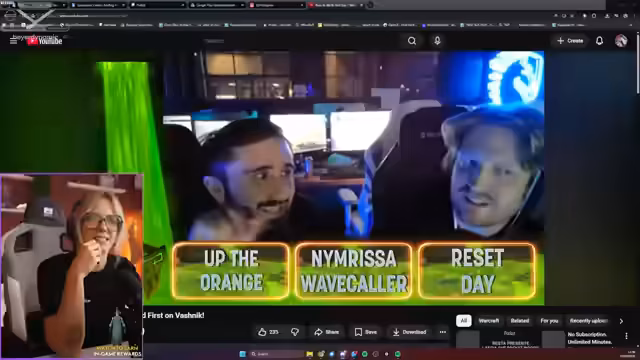Download the video

pos(409,332)
